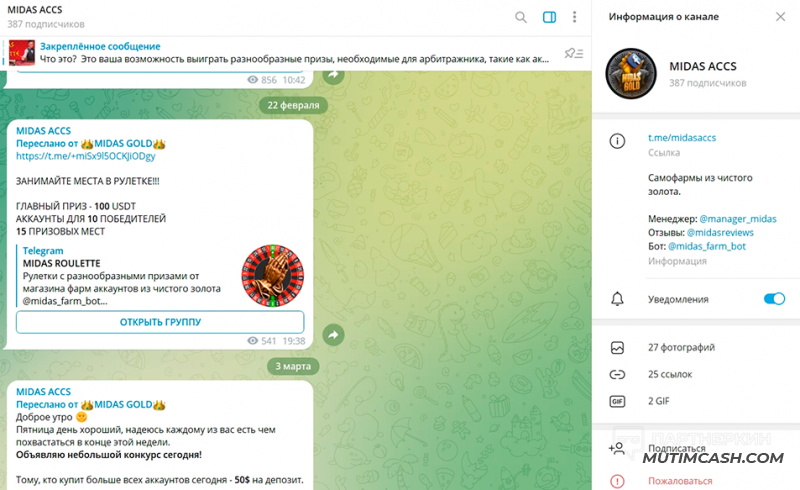Image resolution: width=800 pixels, height=490 pixels.
Task: Click the ОТКРЫТЬ ГРУППУ button
Action: pyautogui.click(x=160, y=322)
